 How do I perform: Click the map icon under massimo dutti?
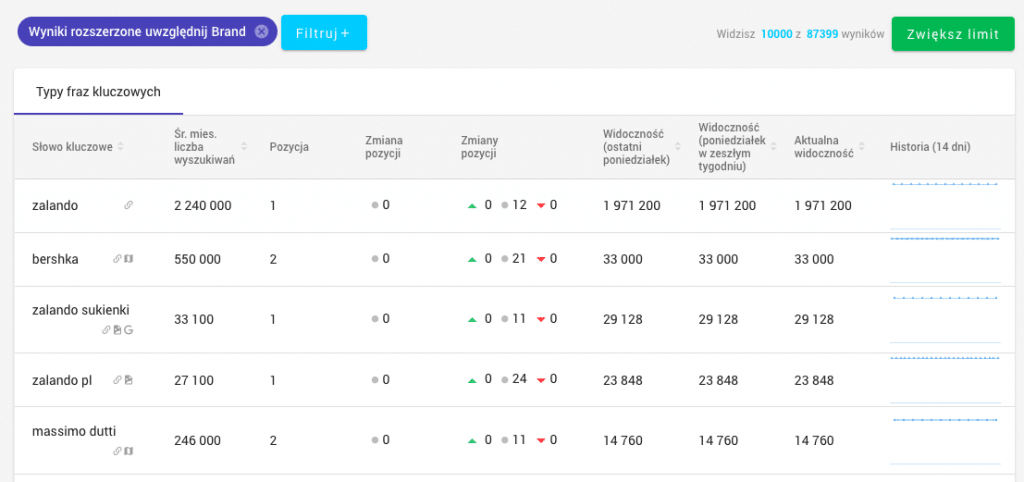(129, 451)
